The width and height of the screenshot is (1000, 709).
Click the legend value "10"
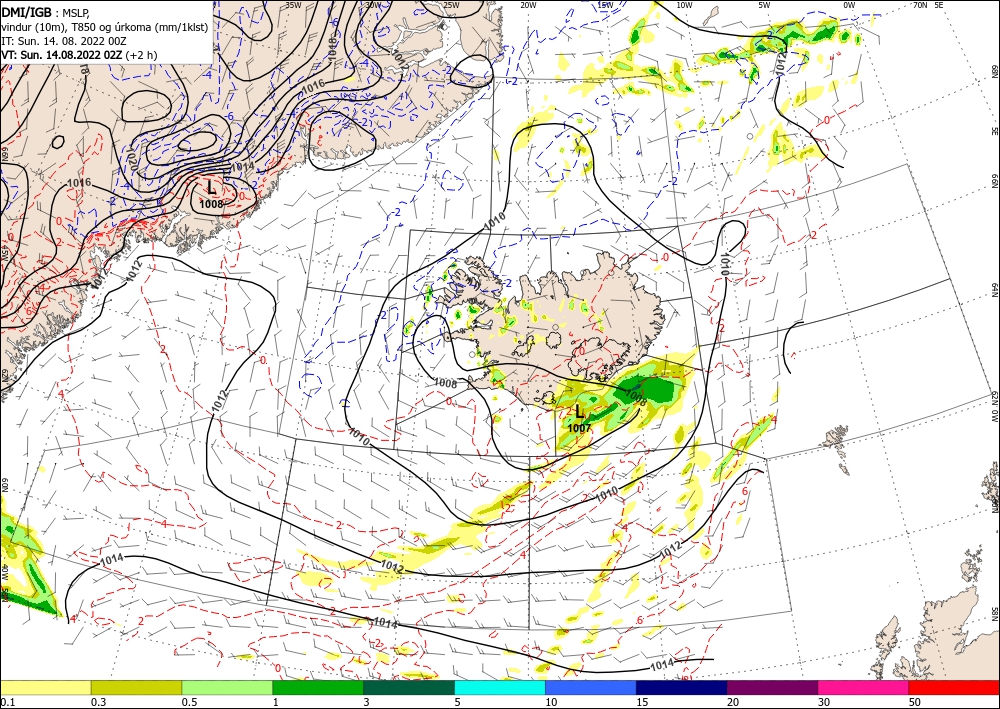pyautogui.click(x=551, y=702)
